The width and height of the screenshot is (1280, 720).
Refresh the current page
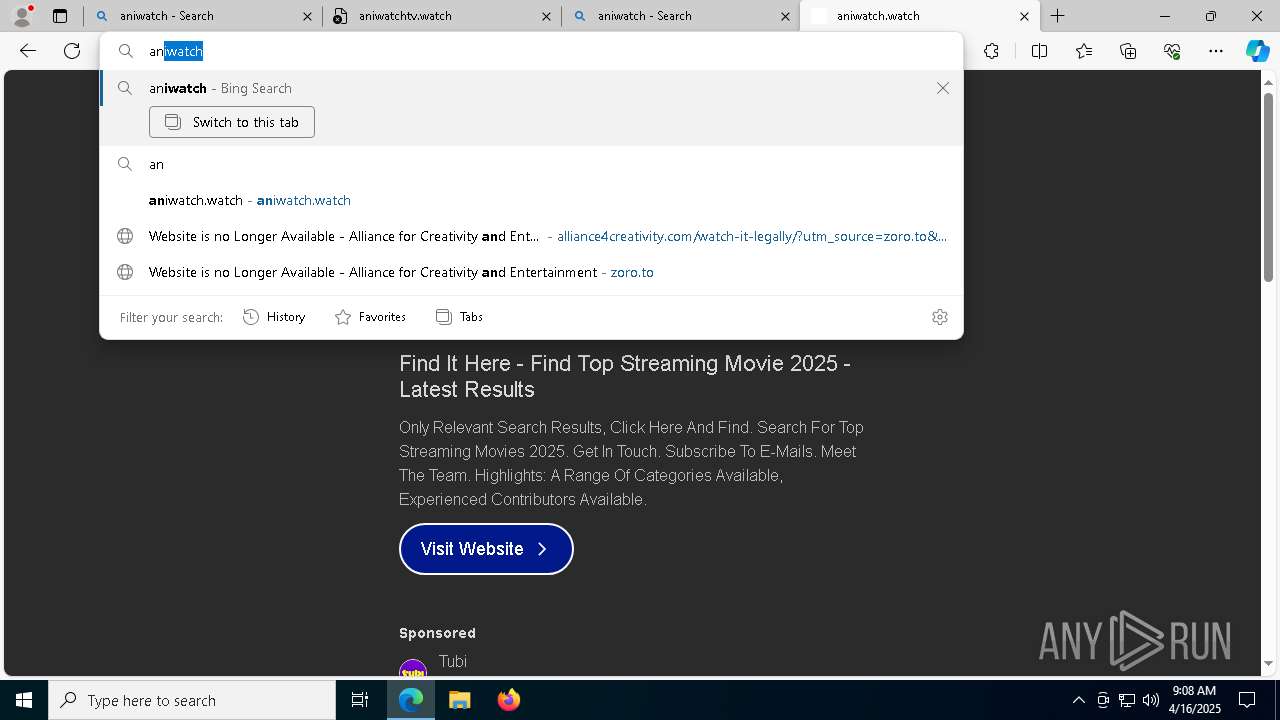tap(72, 51)
